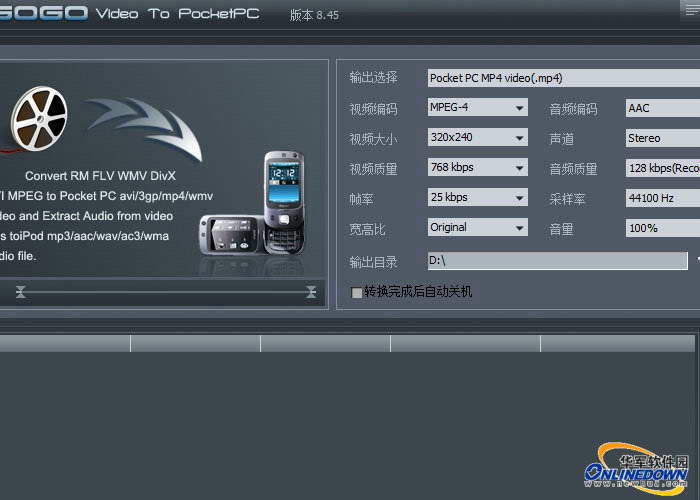
Task: Click the fifth file list column header
Action: click(x=618, y=344)
